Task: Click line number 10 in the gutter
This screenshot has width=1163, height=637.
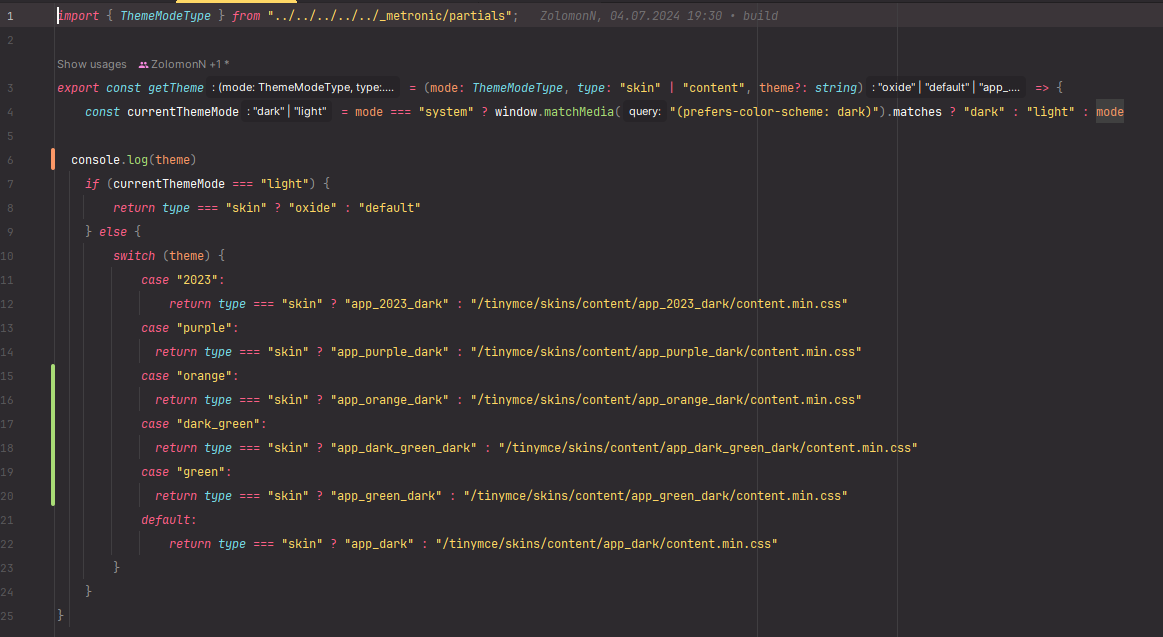Action: [9, 256]
